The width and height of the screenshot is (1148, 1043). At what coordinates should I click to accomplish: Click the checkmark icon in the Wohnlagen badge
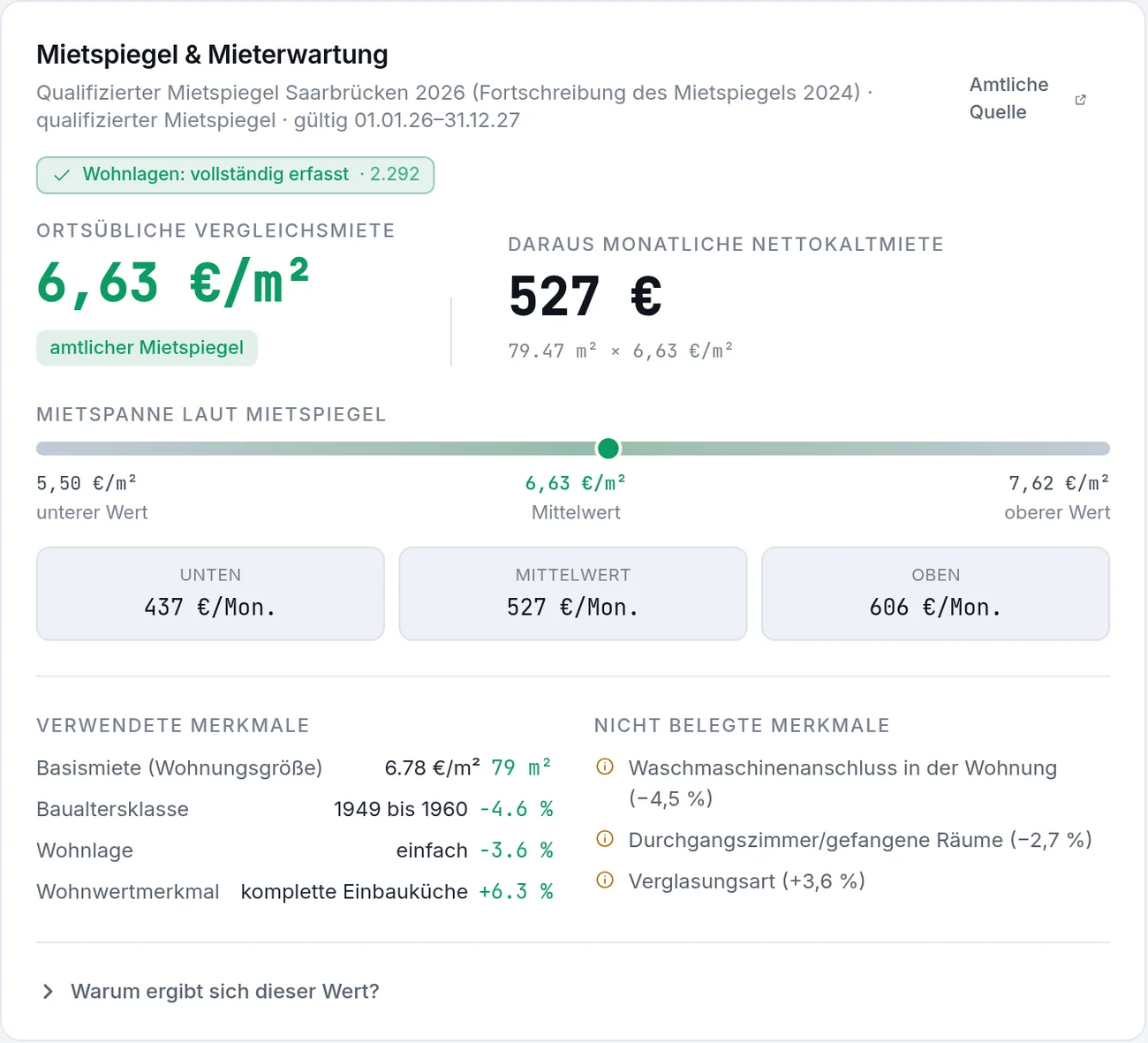pos(62,175)
